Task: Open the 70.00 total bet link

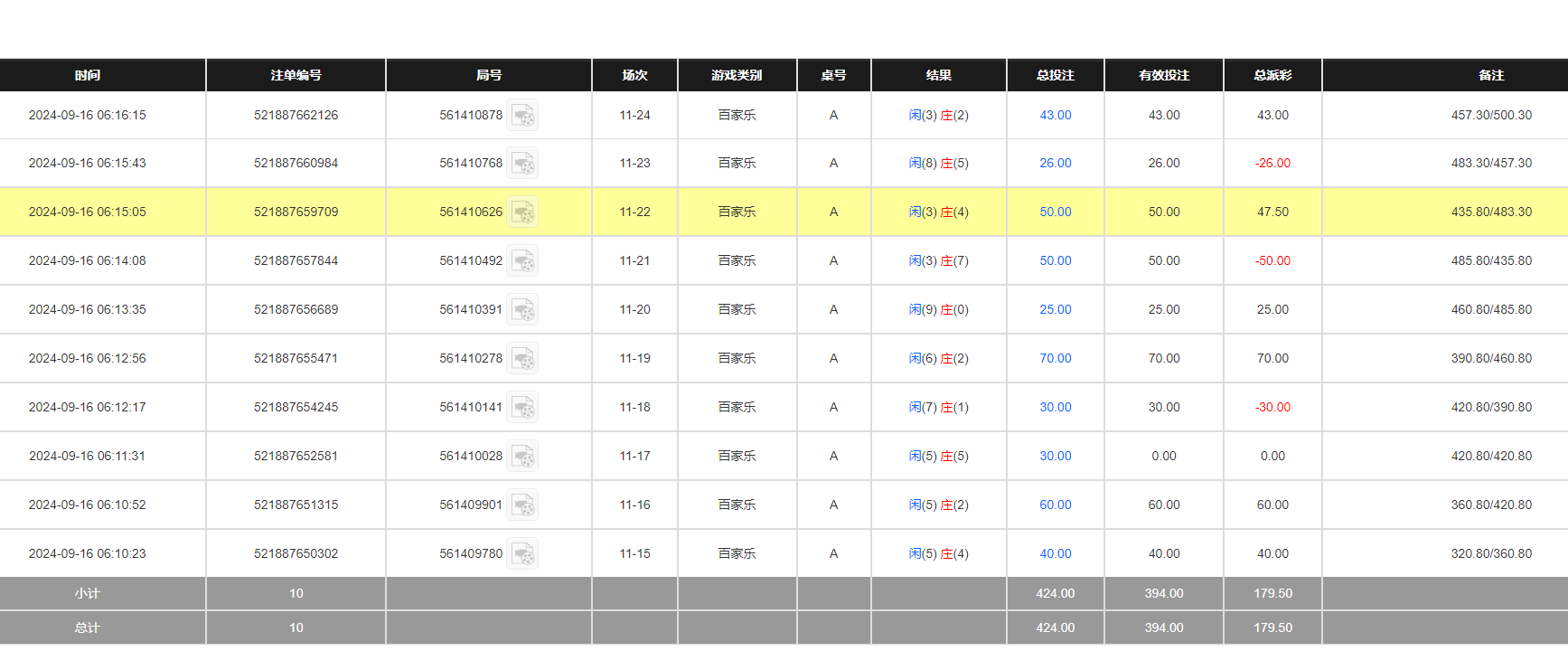Action: click(x=1055, y=359)
